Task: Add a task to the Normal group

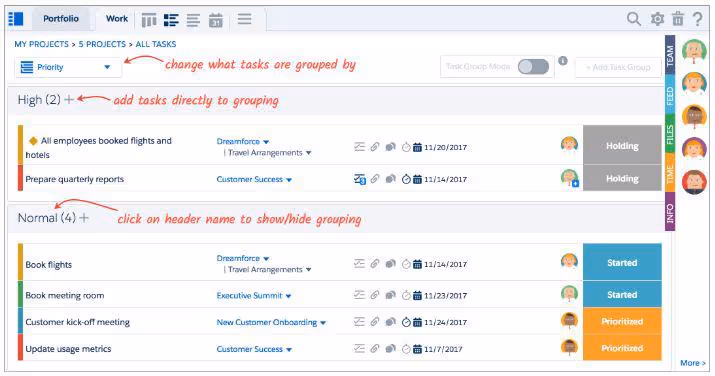Action: click(84, 218)
